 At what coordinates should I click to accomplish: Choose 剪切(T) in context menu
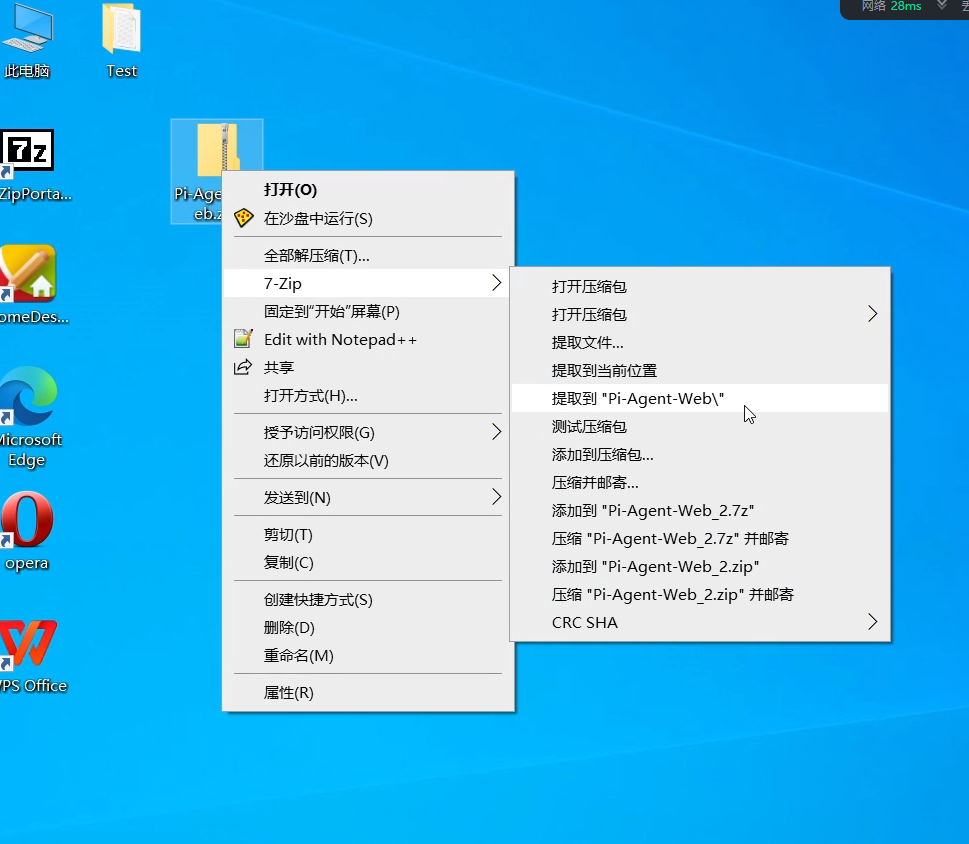(368, 534)
